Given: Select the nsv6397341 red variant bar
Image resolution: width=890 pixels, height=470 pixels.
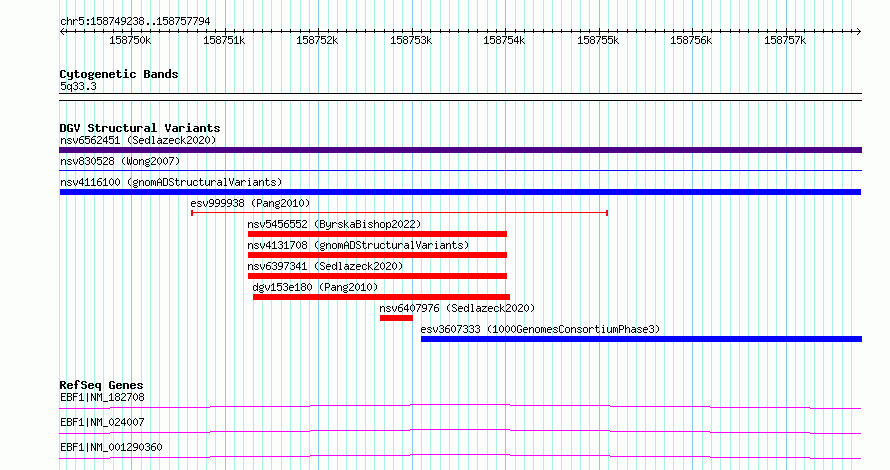Looking at the screenshot, I should click(377, 276).
